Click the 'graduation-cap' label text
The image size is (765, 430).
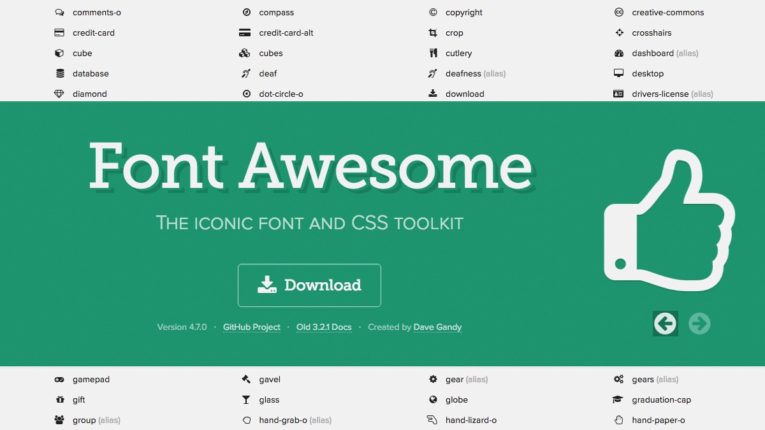pyautogui.click(x=661, y=400)
